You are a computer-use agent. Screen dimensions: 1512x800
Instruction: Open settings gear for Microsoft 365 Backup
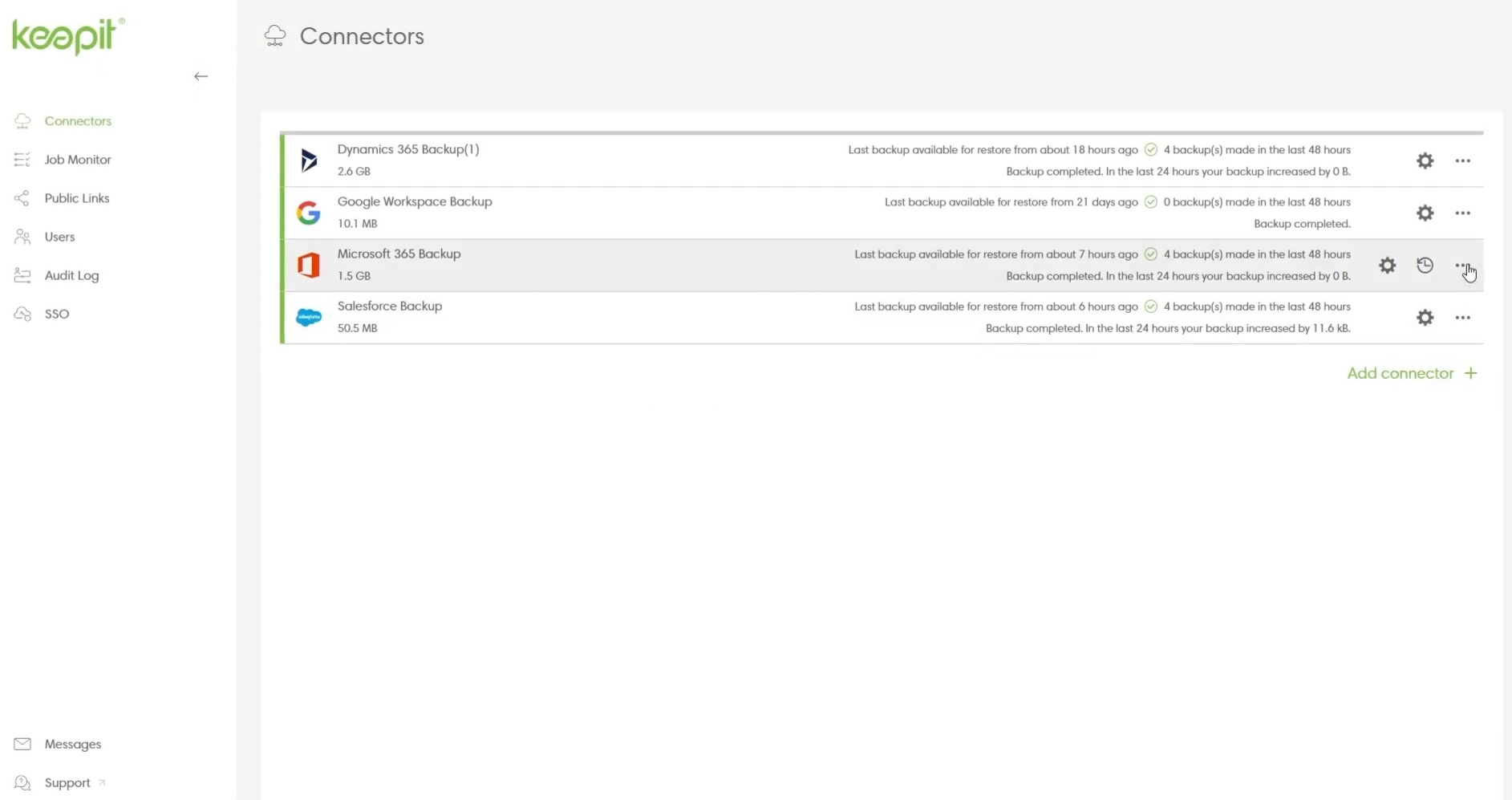click(x=1387, y=265)
